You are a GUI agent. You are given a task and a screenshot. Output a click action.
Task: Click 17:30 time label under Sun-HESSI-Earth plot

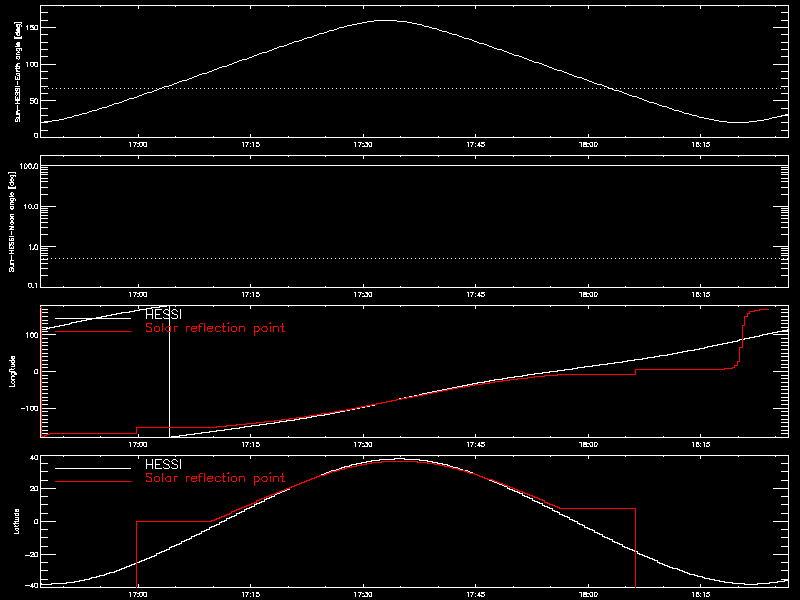(363, 145)
